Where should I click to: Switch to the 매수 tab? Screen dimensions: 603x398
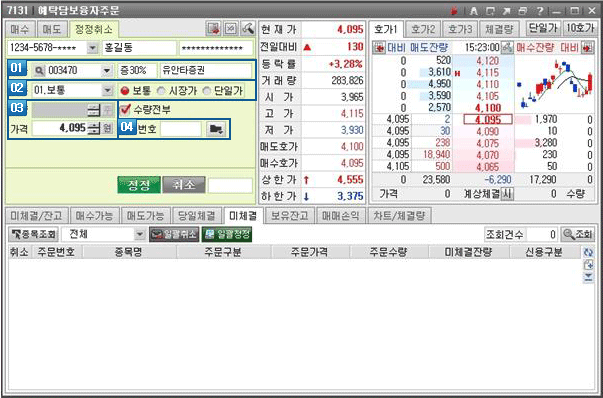tap(20, 30)
